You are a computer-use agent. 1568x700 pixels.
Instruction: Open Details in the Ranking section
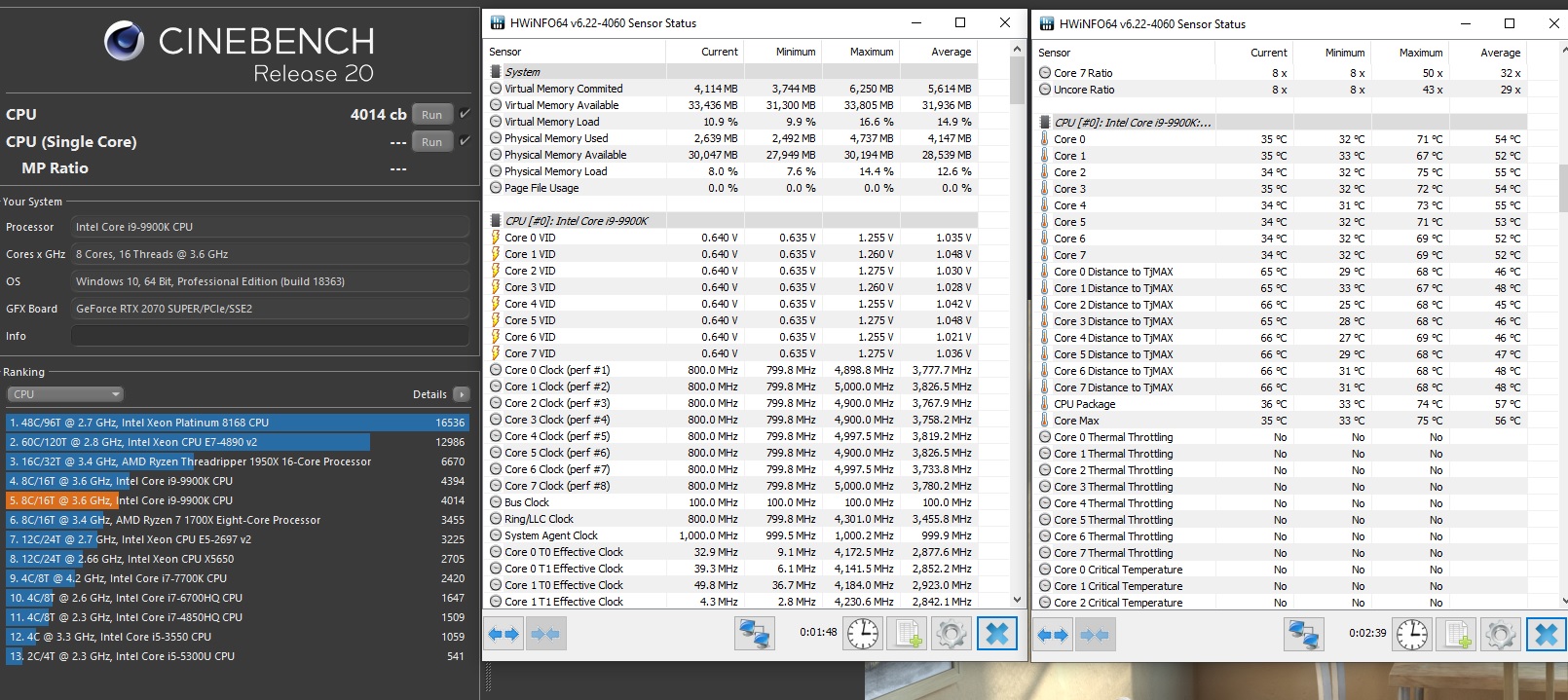click(429, 394)
